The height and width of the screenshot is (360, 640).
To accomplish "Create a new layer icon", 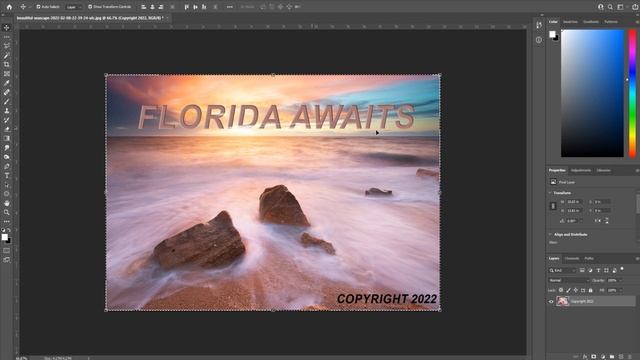I will (621, 357).
